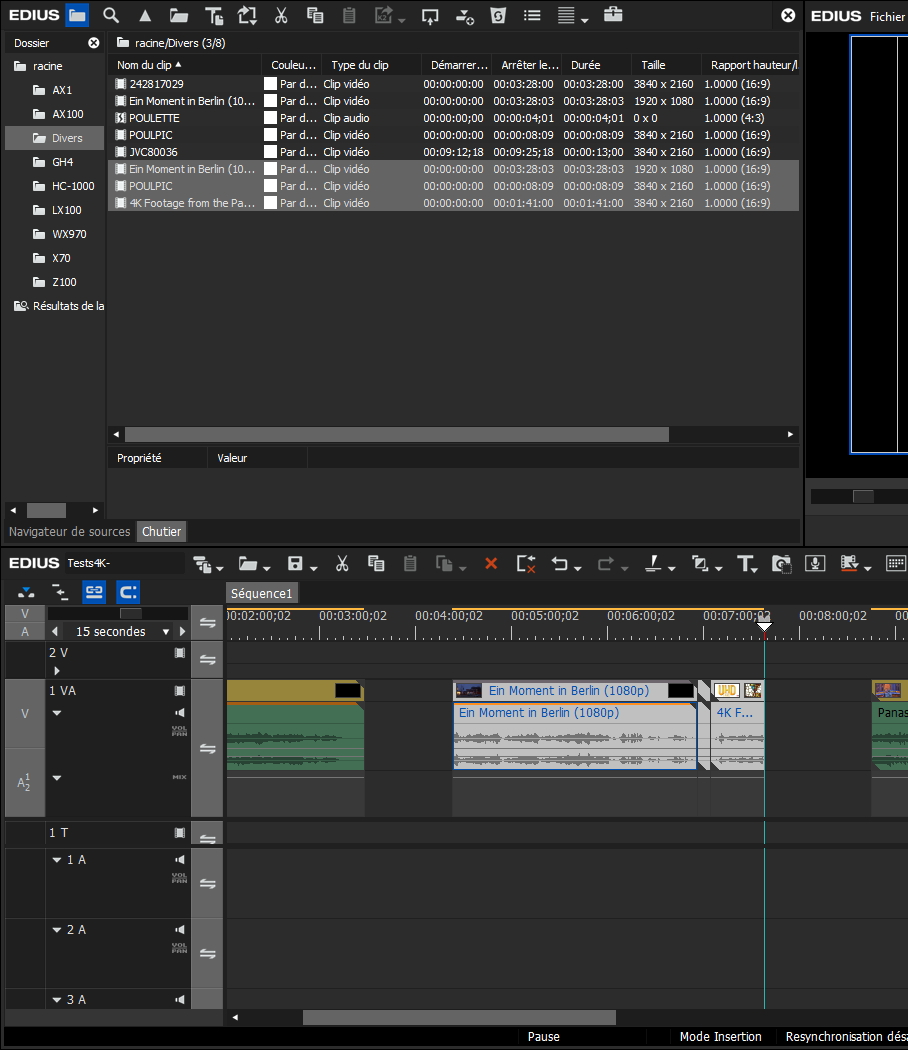Click the search magnifier icon in bin toolbar
908x1050 pixels.
pyautogui.click(x=111, y=16)
